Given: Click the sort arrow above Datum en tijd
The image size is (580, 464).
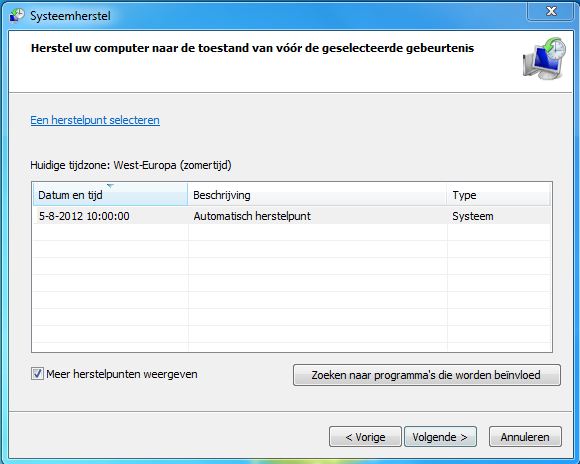Looking at the screenshot, I should (x=110, y=186).
